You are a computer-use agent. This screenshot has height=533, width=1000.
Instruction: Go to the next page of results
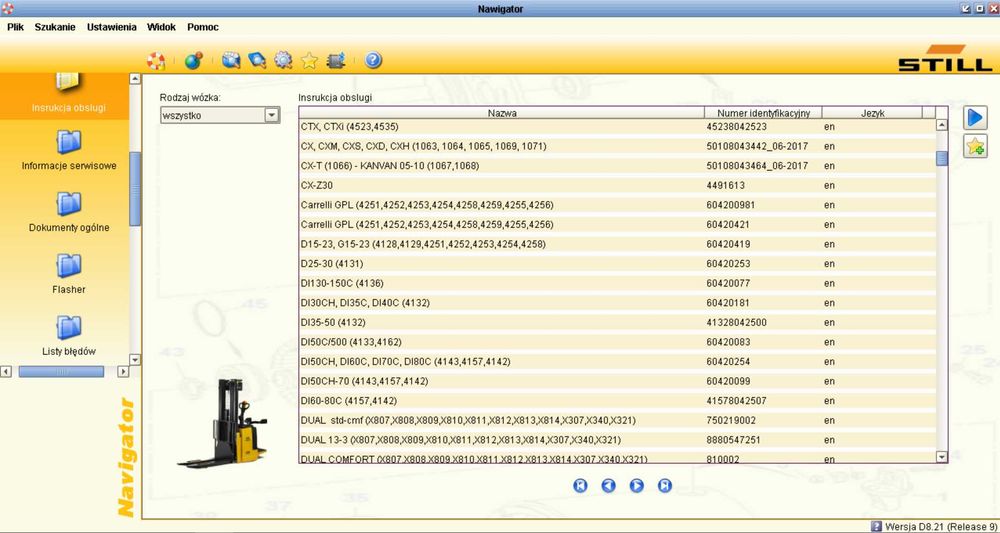(636, 486)
